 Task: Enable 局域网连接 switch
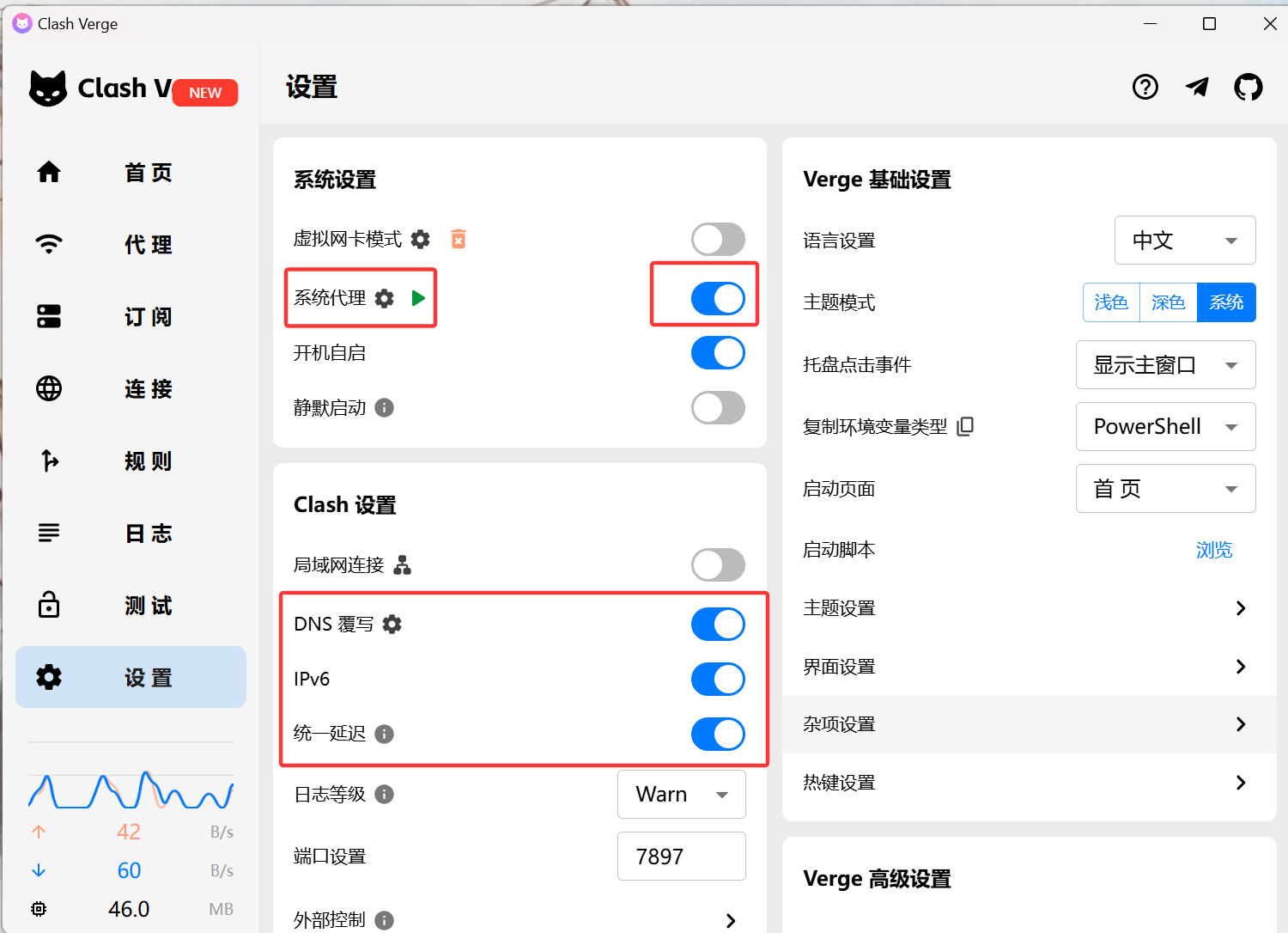[718, 564]
